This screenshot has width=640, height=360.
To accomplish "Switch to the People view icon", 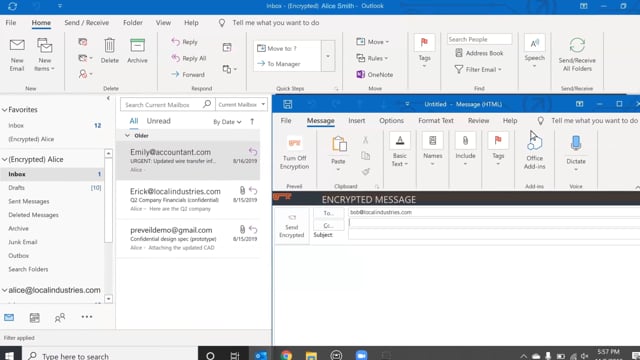I will click(60, 318).
